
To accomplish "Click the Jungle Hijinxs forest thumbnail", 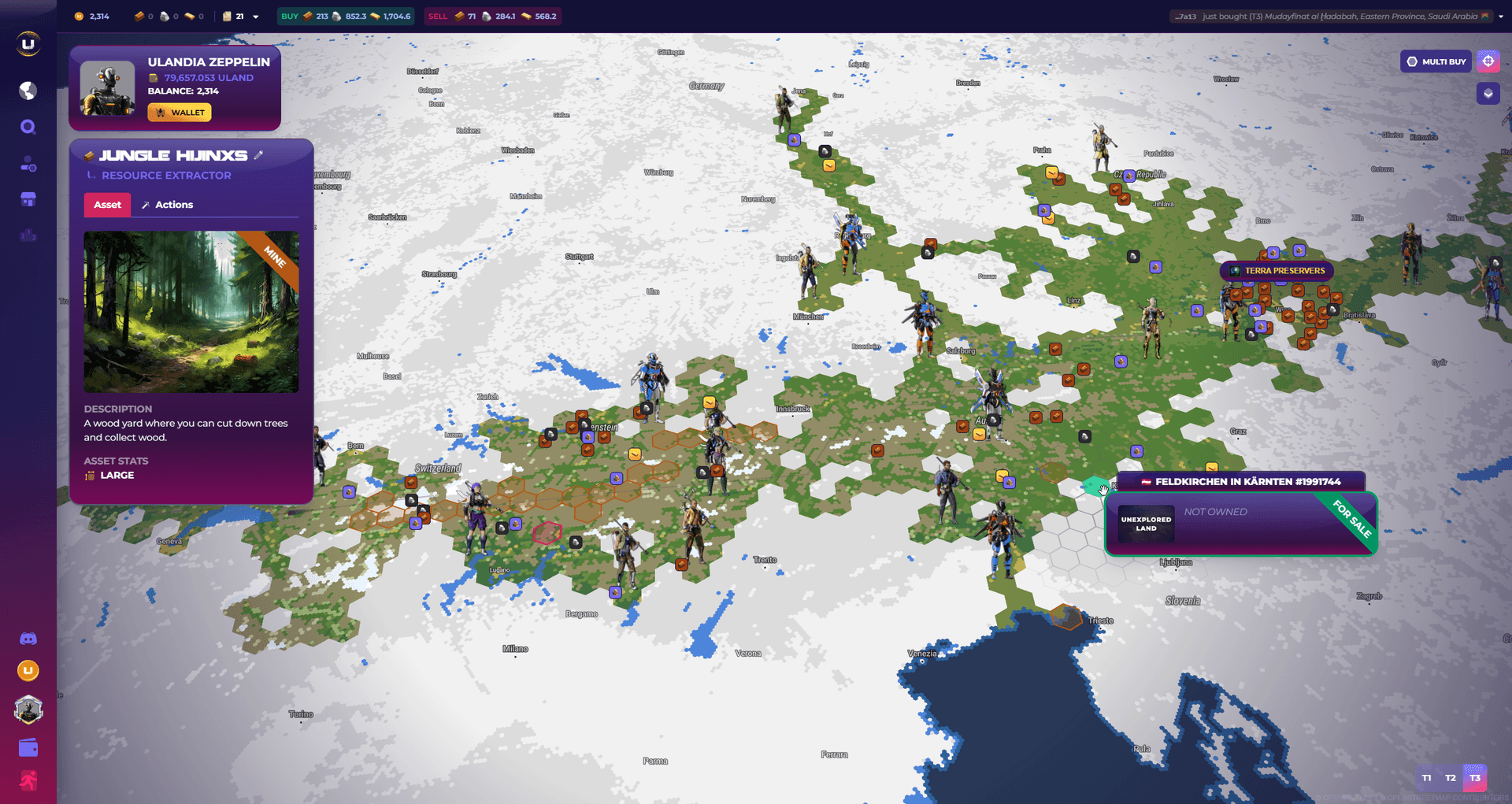I will tap(191, 312).
